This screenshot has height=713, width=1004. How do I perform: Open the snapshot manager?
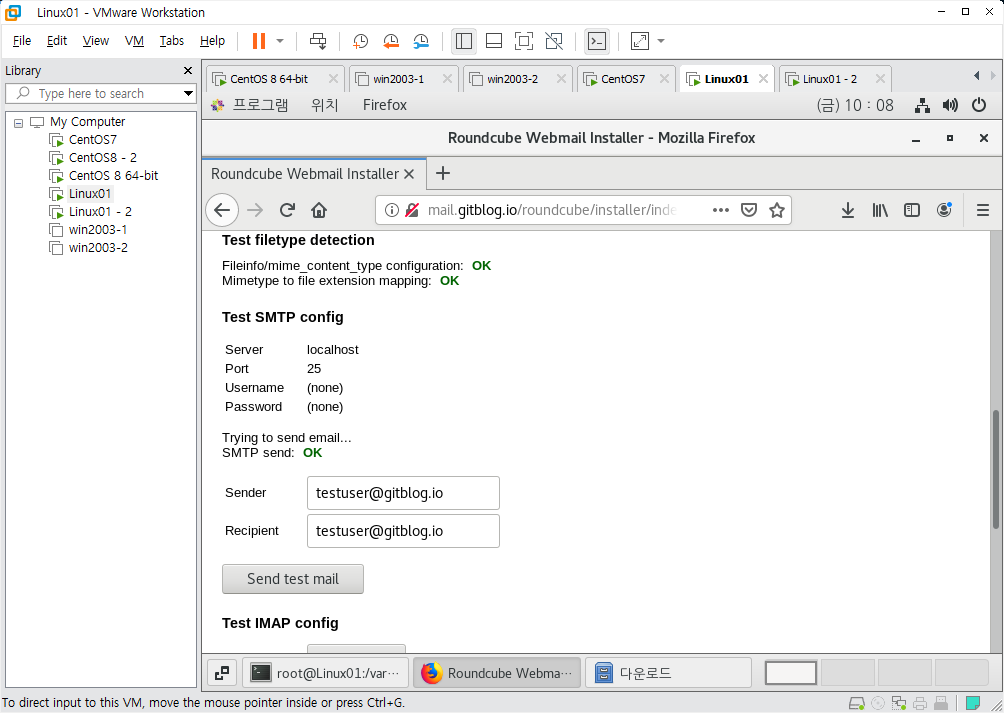coord(421,41)
